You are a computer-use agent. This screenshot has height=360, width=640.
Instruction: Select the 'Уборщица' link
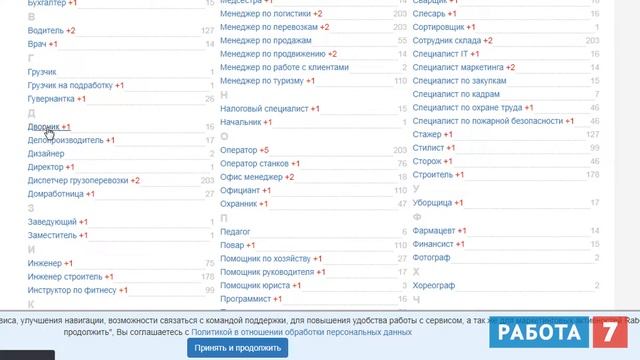[x=432, y=203]
